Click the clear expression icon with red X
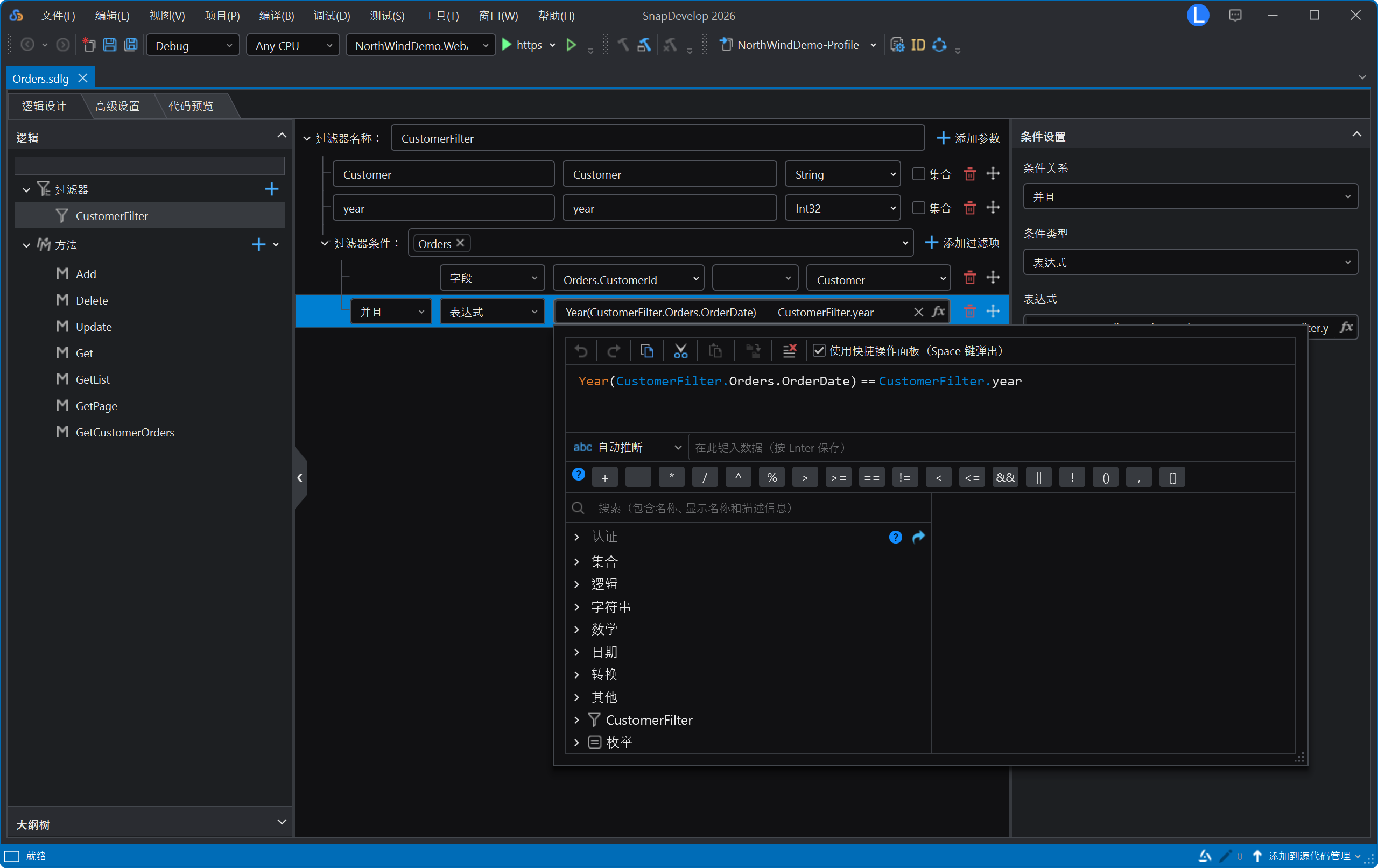The width and height of the screenshot is (1378, 868). tap(789, 351)
